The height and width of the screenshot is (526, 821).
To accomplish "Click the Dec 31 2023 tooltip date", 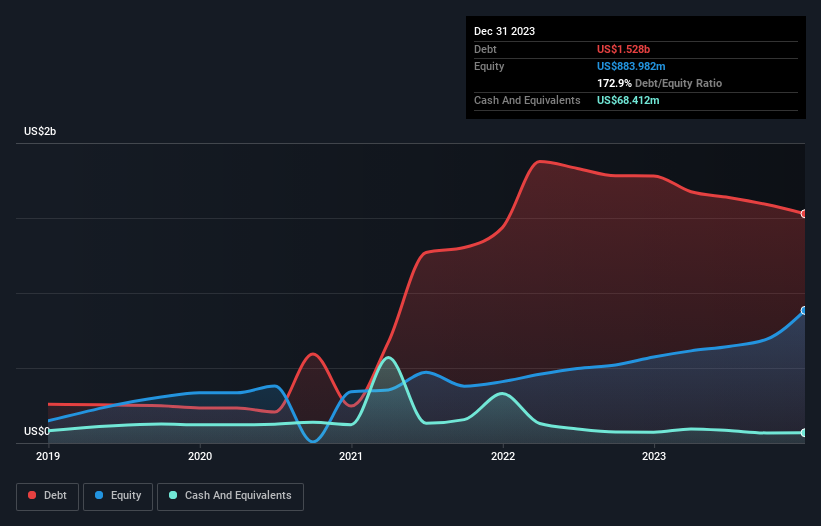I will [504, 31].
